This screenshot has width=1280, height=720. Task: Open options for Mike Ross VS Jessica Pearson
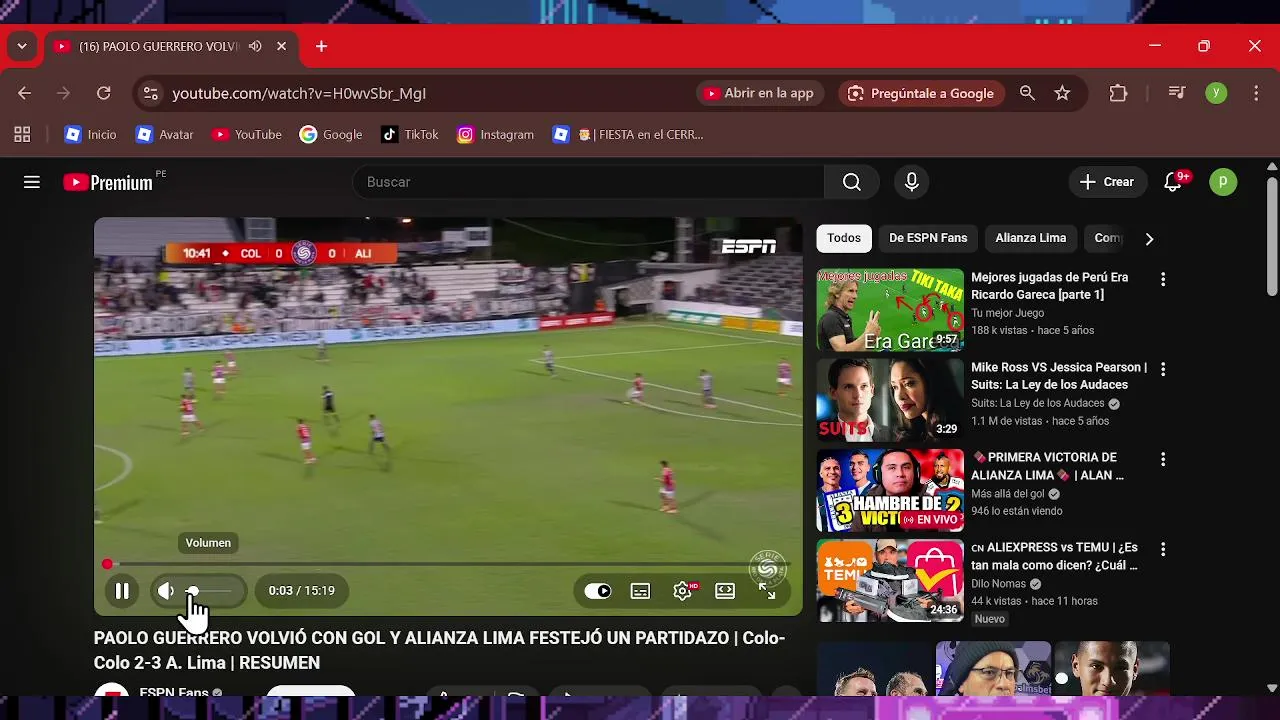coord(1162,369)
